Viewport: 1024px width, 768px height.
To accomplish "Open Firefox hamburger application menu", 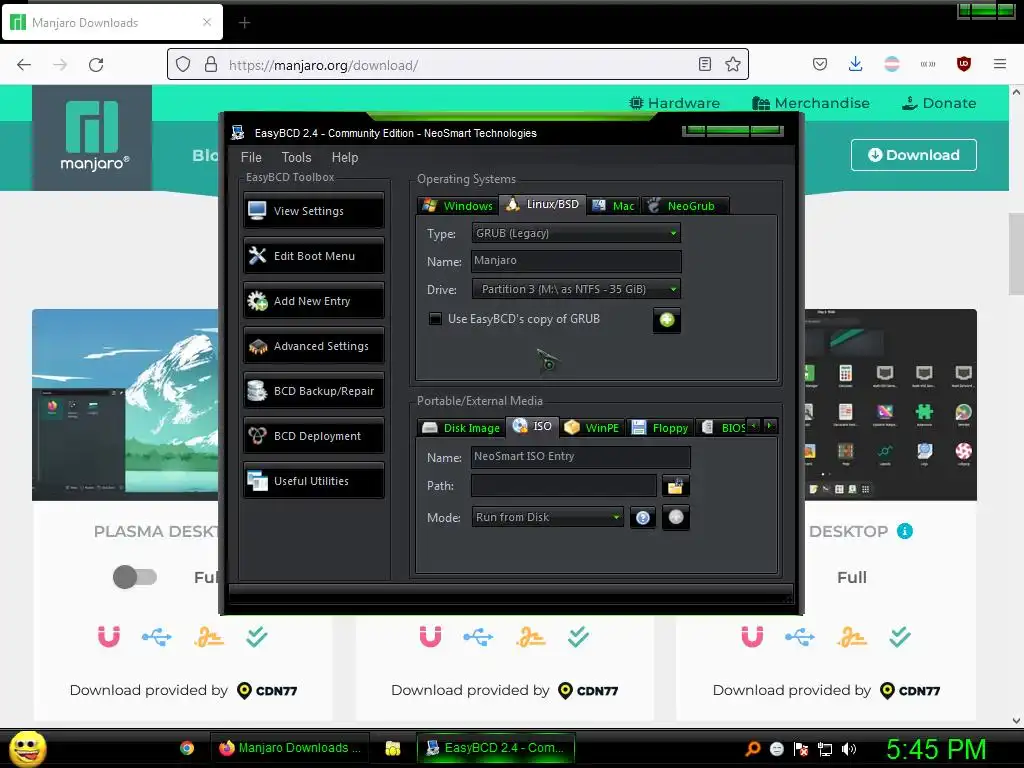I will click(999, 64).
